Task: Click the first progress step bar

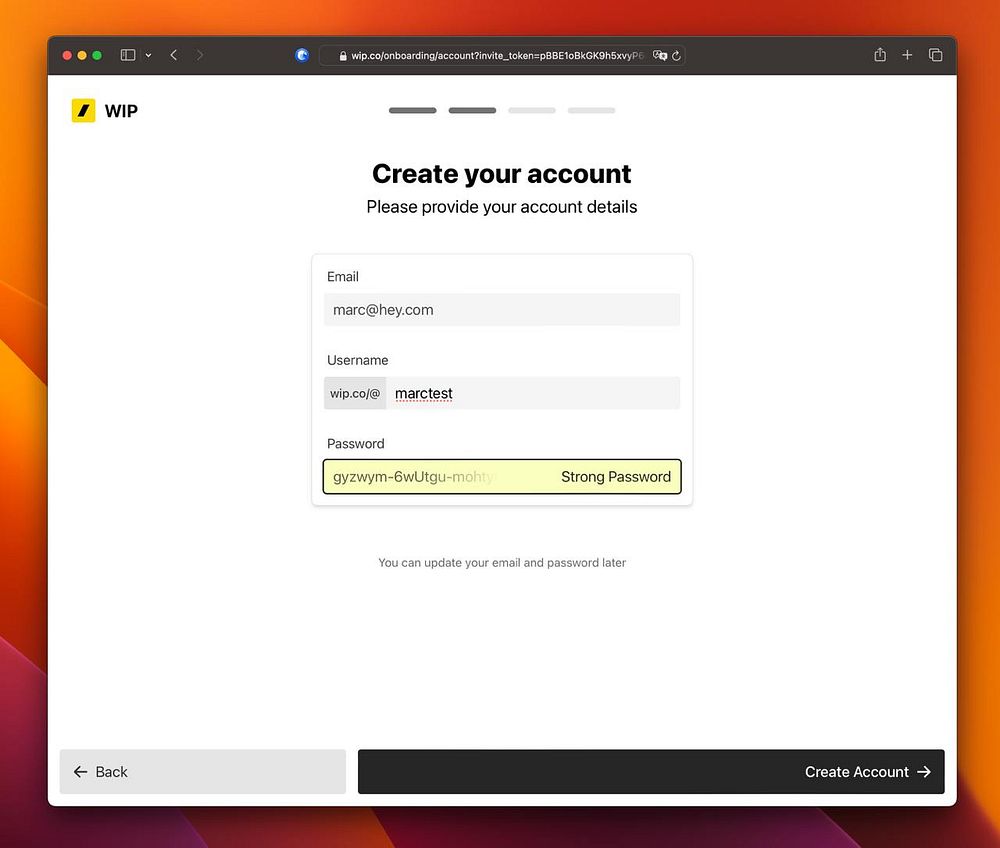Action: [413, 110]
